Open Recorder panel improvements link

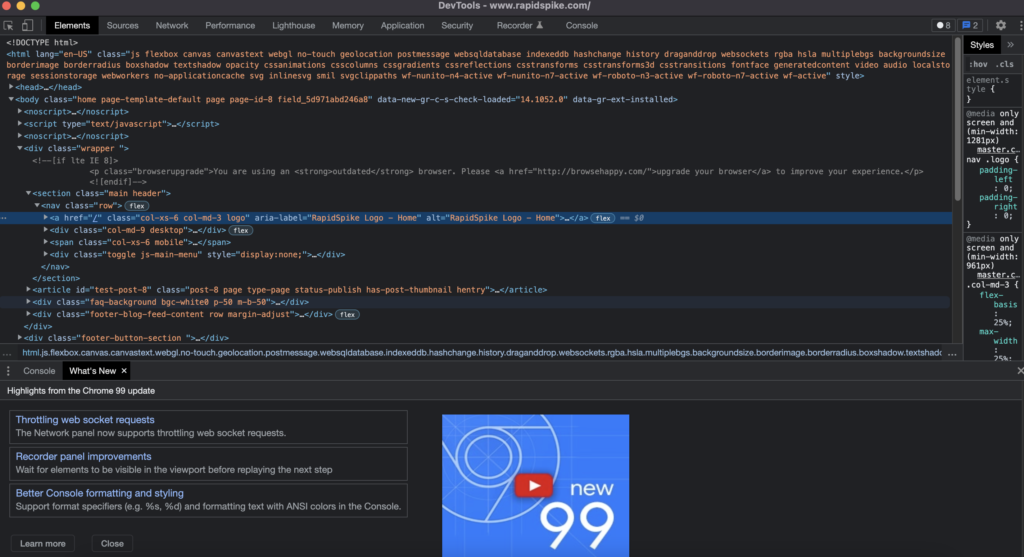83,456
